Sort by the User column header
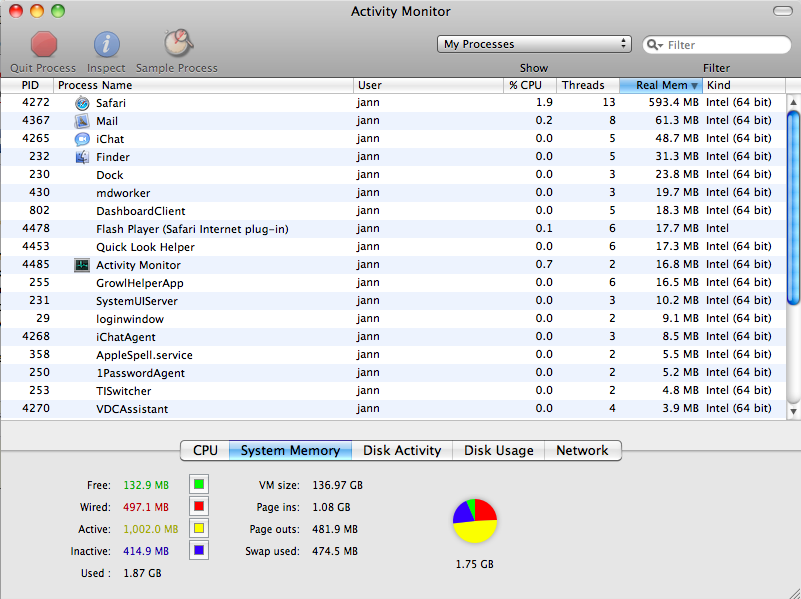The width and height of the screenshot is (801, 599). pos(428,85)
